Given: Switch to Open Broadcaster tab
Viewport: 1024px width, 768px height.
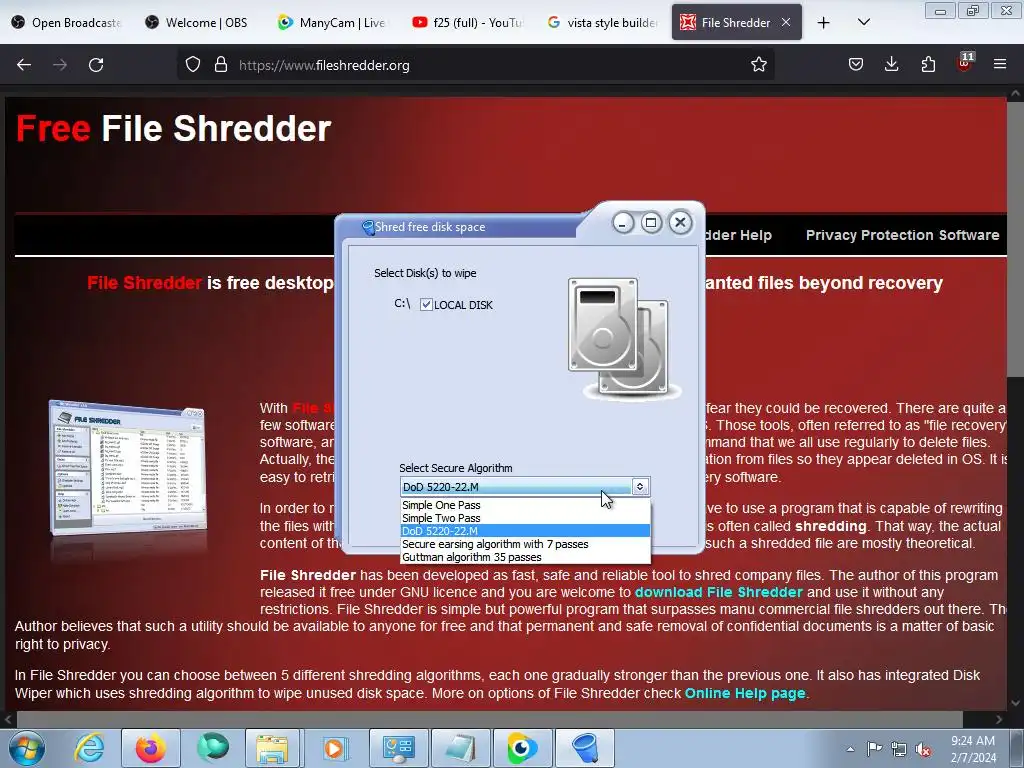Looking at the screenshot, I should [x=67, y=23].
